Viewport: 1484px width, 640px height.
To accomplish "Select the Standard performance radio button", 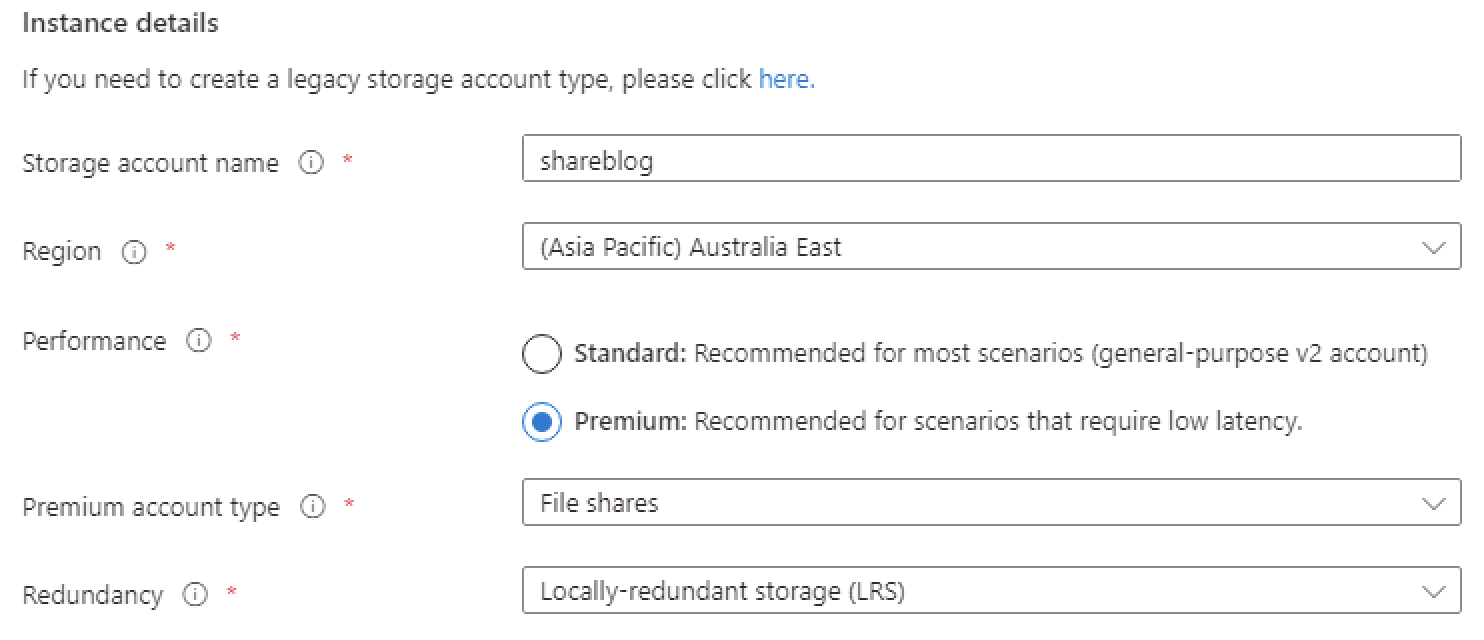I will click(542, 354).
